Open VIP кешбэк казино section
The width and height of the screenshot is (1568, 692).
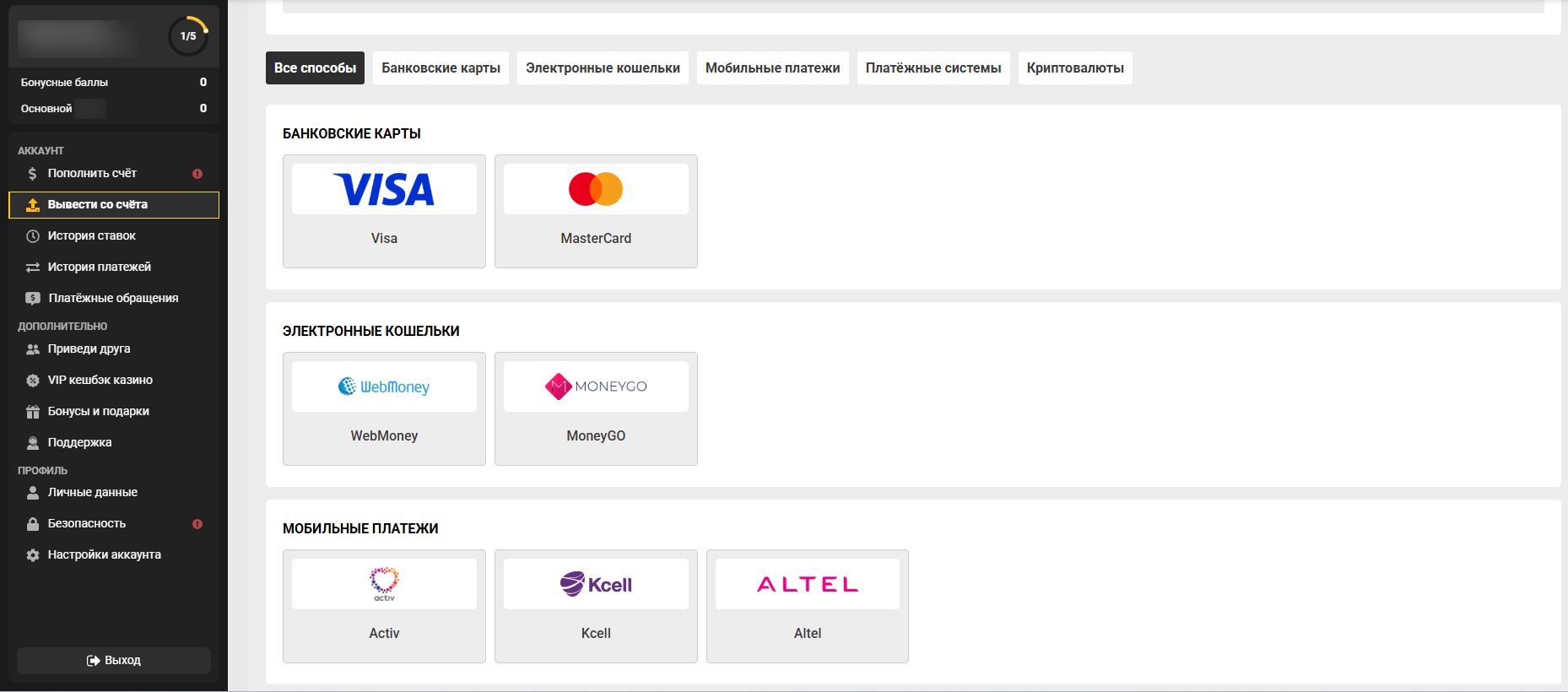point(100,381)
